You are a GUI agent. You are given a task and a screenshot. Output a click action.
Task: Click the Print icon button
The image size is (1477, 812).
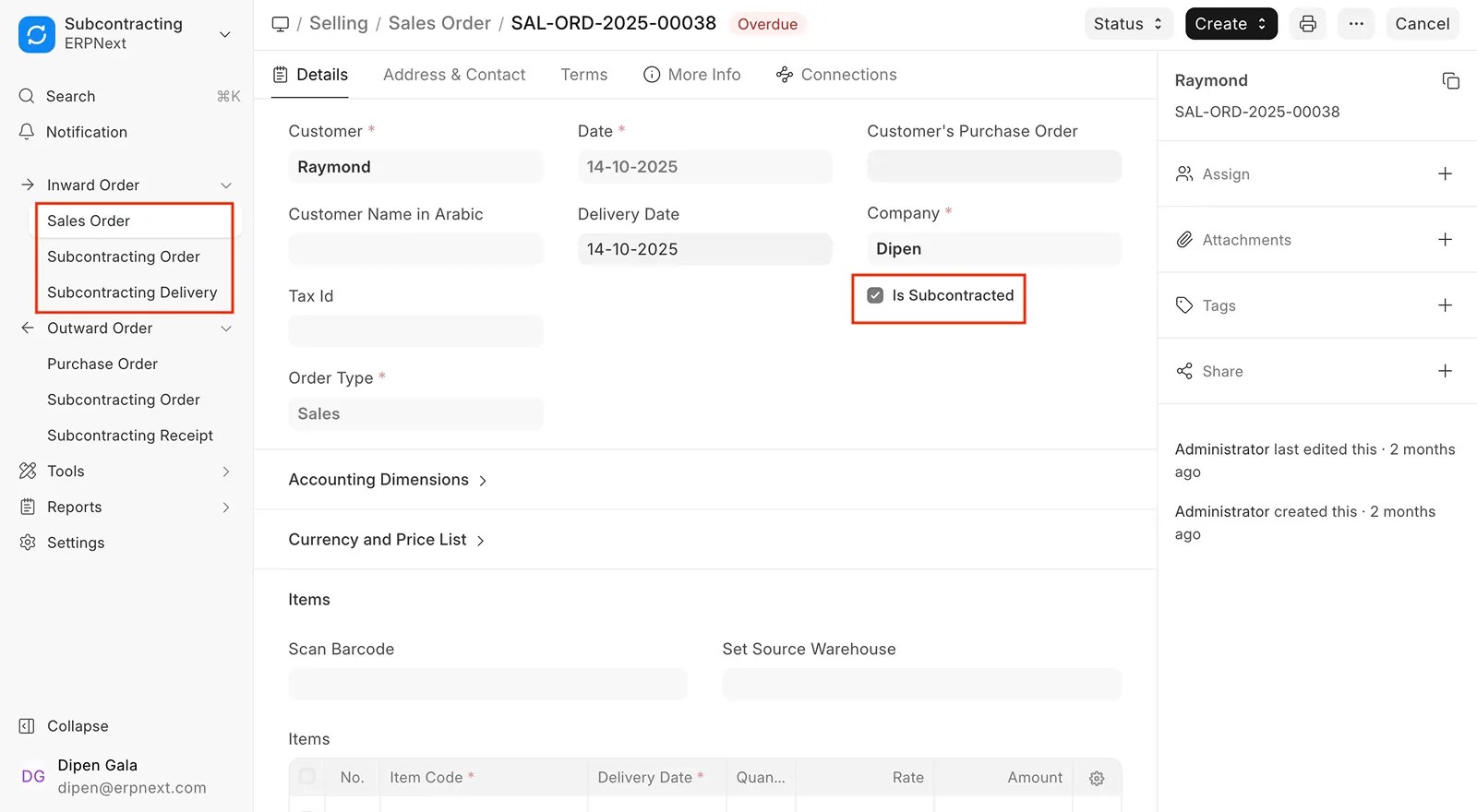coord(1307,24)
